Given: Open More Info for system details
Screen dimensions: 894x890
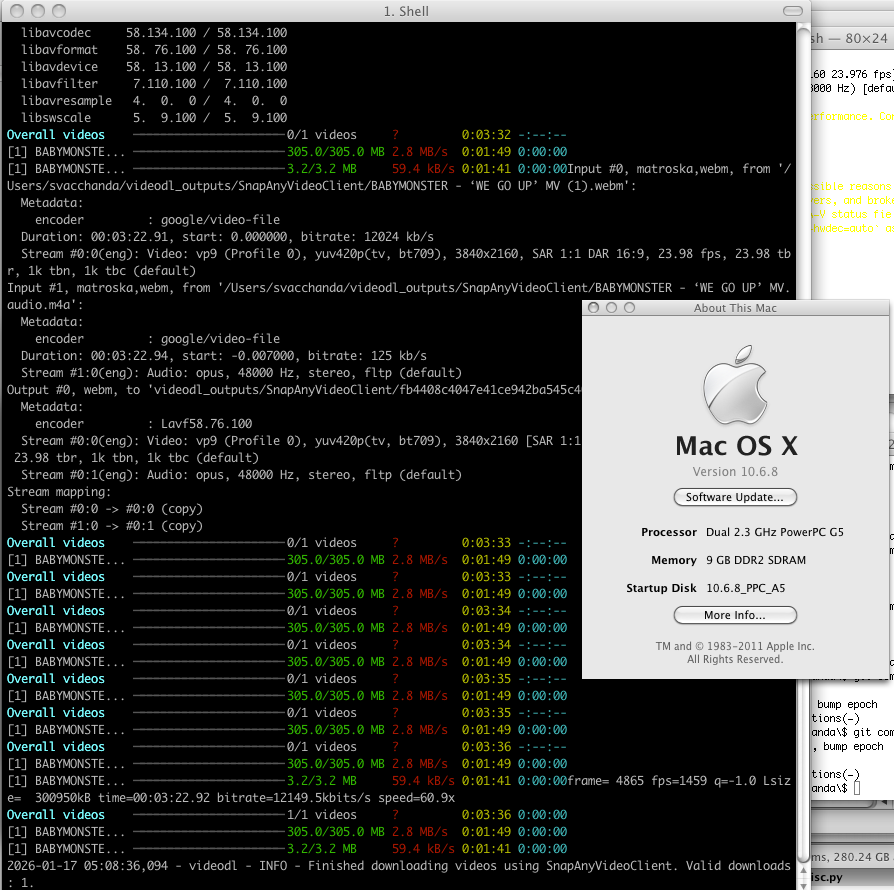Looking at the screenshot, I should (735, 615).
